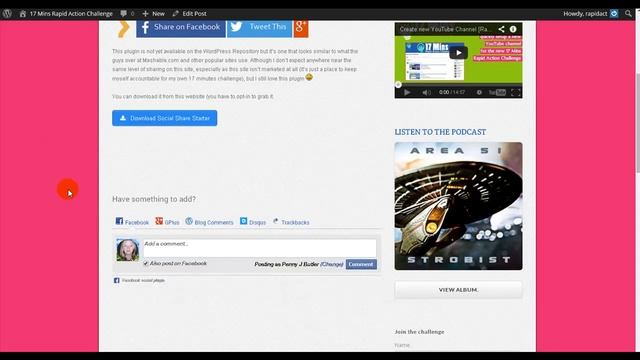Mute the video volume icon
Viewport: 640px width, 360px height.
426,92
